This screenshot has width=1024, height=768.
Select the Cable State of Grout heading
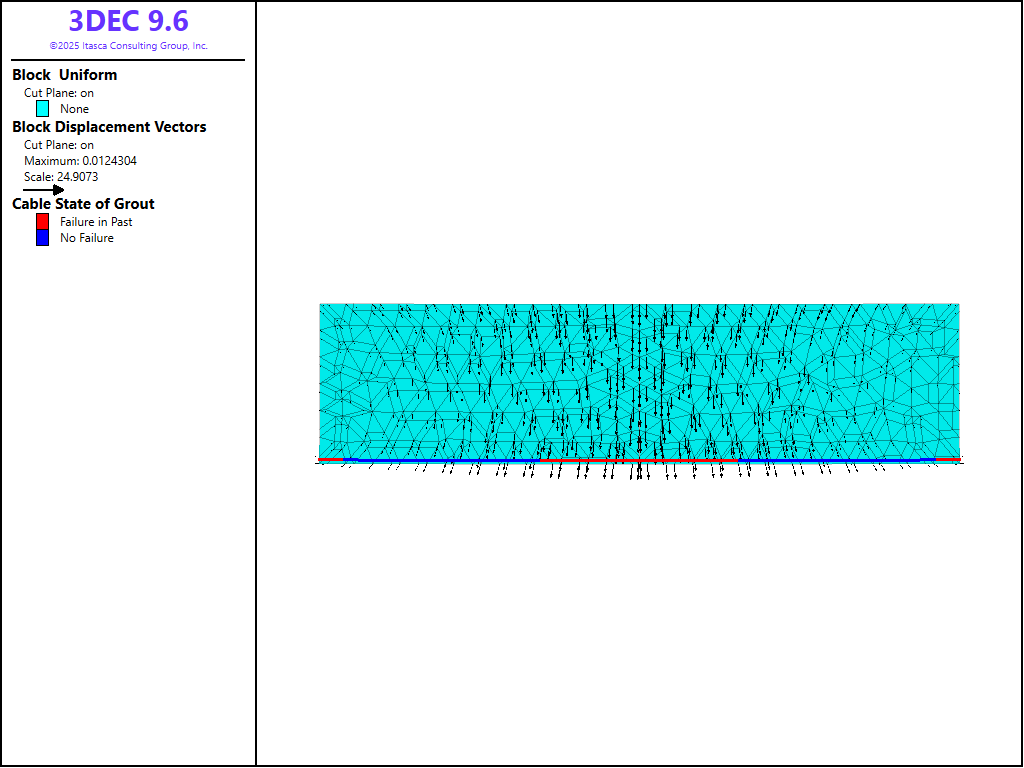click(x=83, y=204)
